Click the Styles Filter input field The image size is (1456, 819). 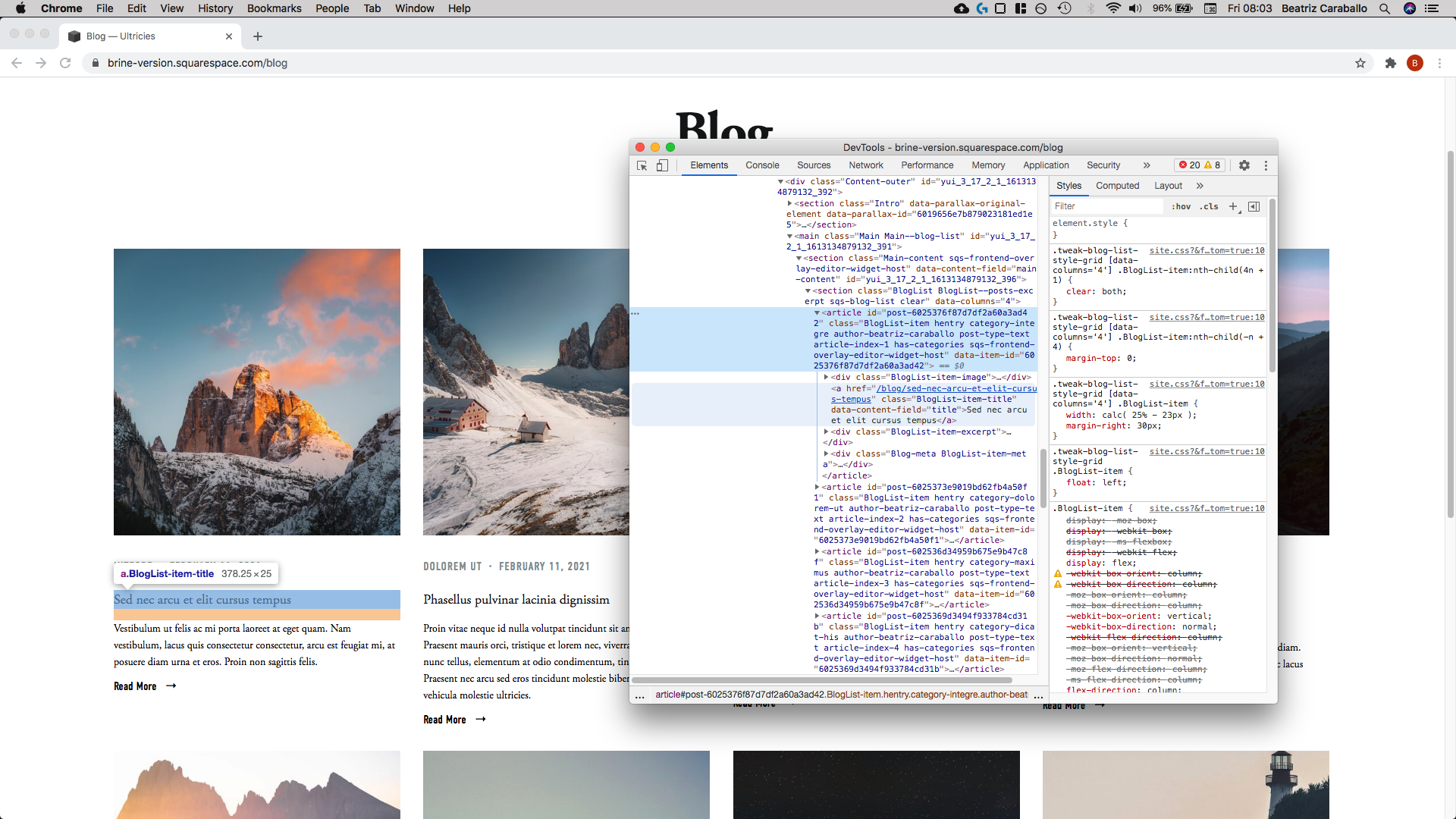(x=1107, y=206)
